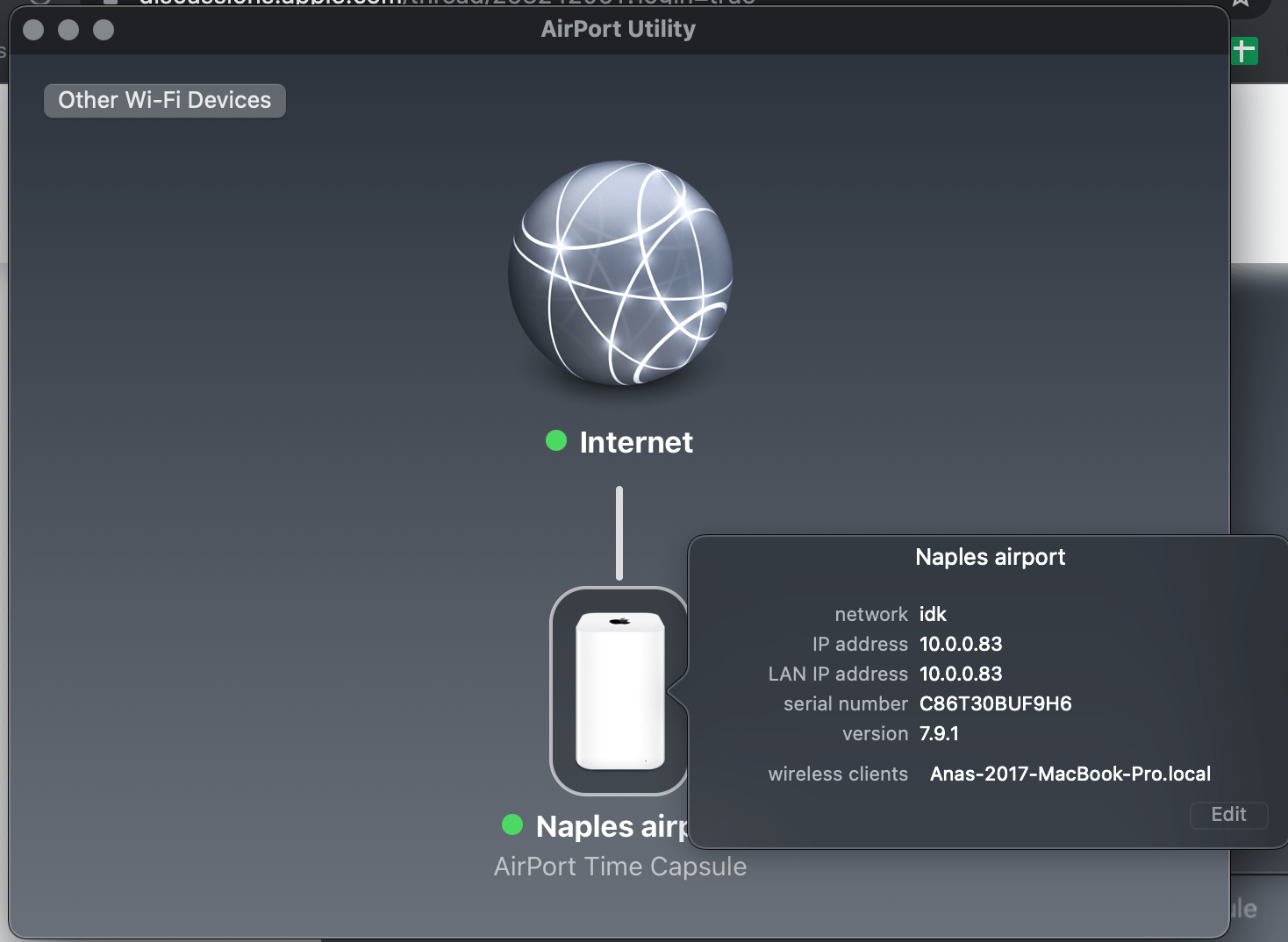Open the Other Wi-Fi Devices dropdown
The image size is (1288, 942).
coord(164,100)
